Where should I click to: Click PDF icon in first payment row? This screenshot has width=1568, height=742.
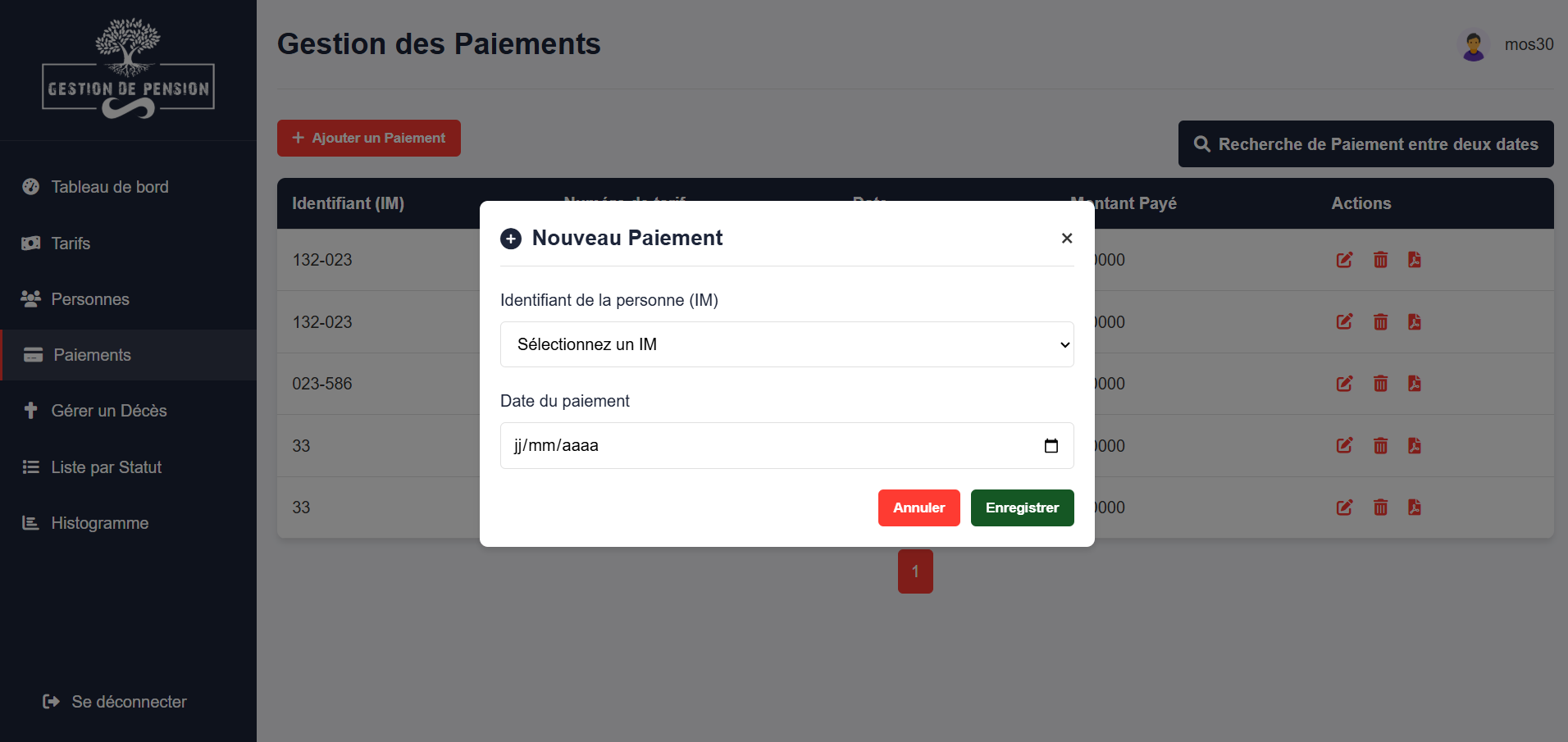click(1415, 260)
